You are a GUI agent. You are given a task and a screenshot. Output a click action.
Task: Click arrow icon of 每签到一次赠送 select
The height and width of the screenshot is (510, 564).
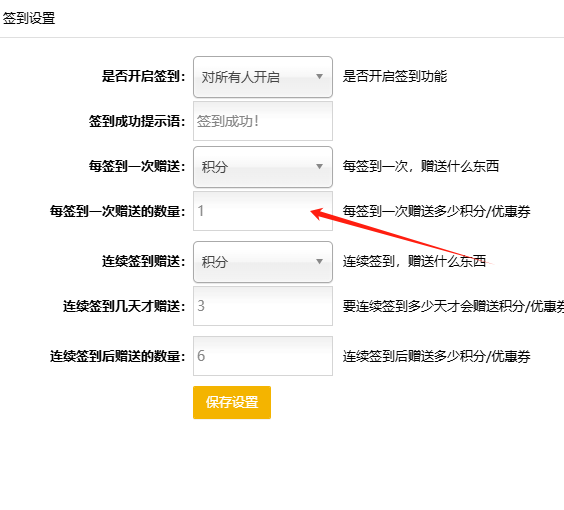coord(319,167)
